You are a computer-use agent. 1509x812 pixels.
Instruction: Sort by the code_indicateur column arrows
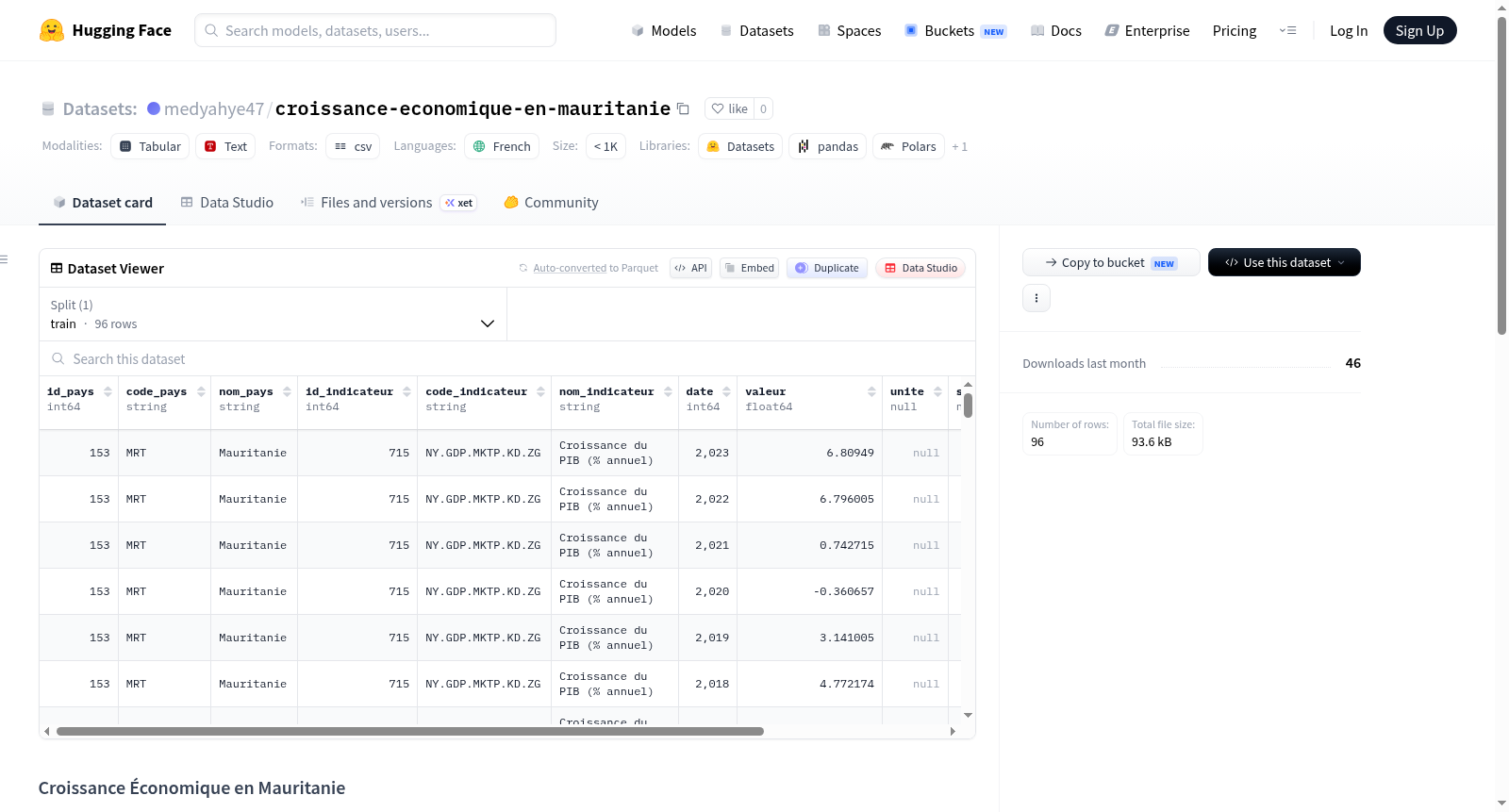click(x=540, y=391)
